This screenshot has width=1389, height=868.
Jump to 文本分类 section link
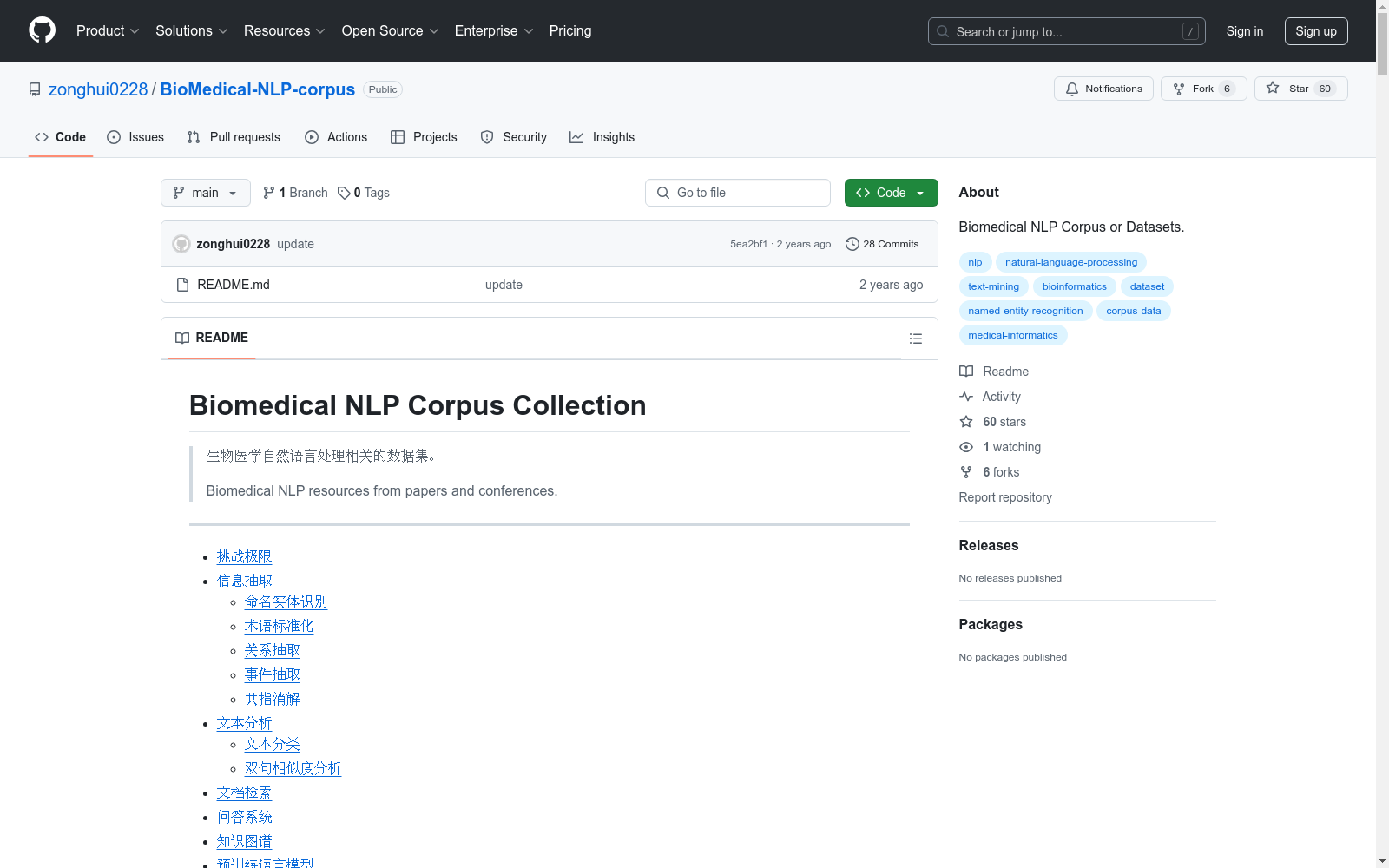click(x=272, y=744)
